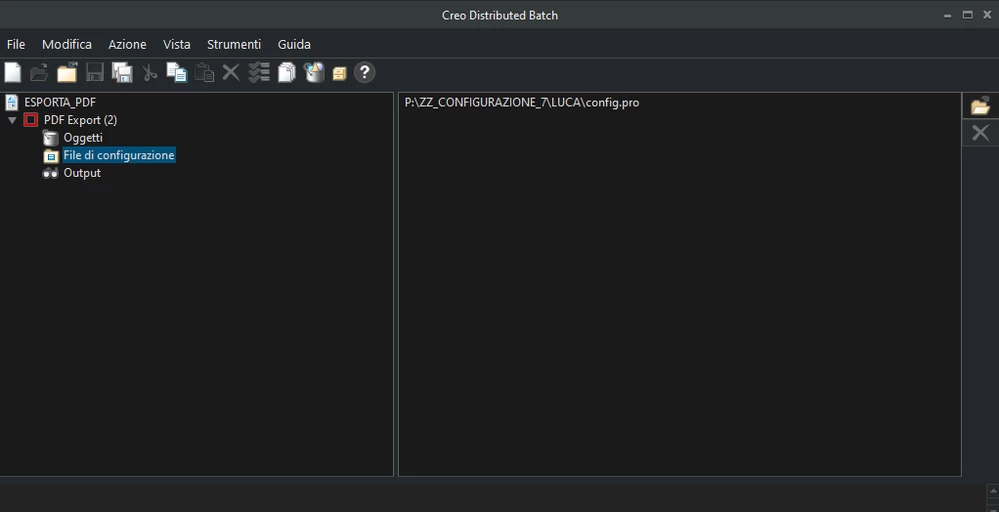Click the open file icon with arrow

point(40,73)
